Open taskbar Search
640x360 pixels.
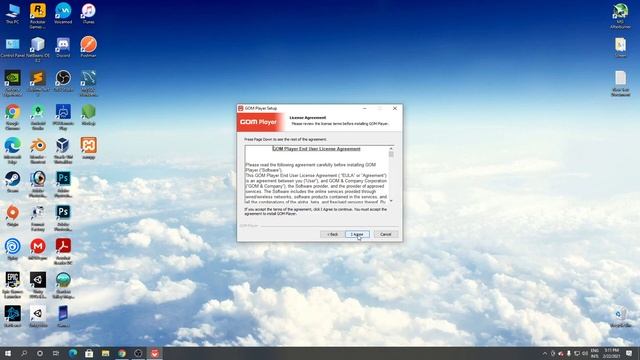pos(24,353)
